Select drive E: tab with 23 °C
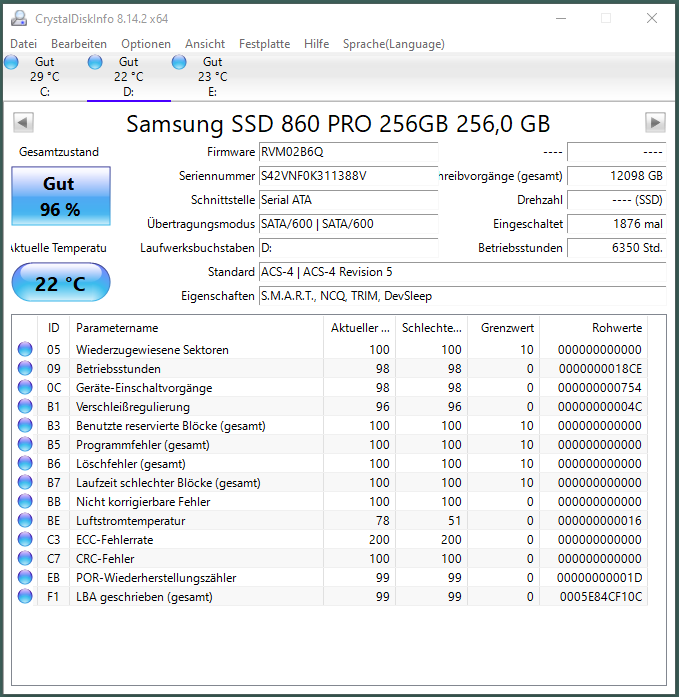Image resolution: width=679 pixels, height=697 pixels. click(x=212, y=77)
